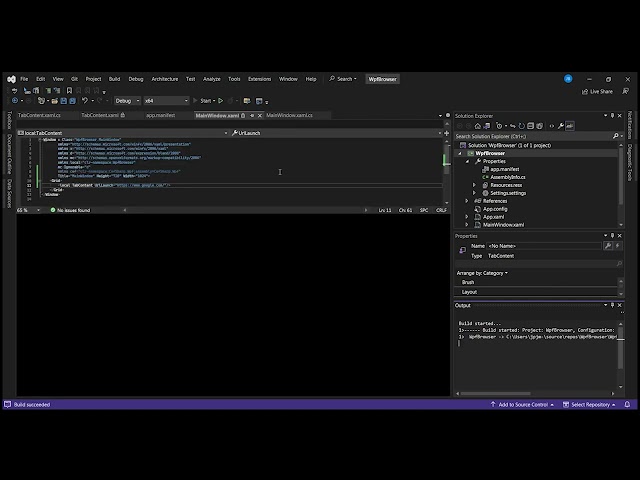Click the Toggle Bookmark icon in the toolbar
Viewport: 640px width, 480px height.
point(69,91)
